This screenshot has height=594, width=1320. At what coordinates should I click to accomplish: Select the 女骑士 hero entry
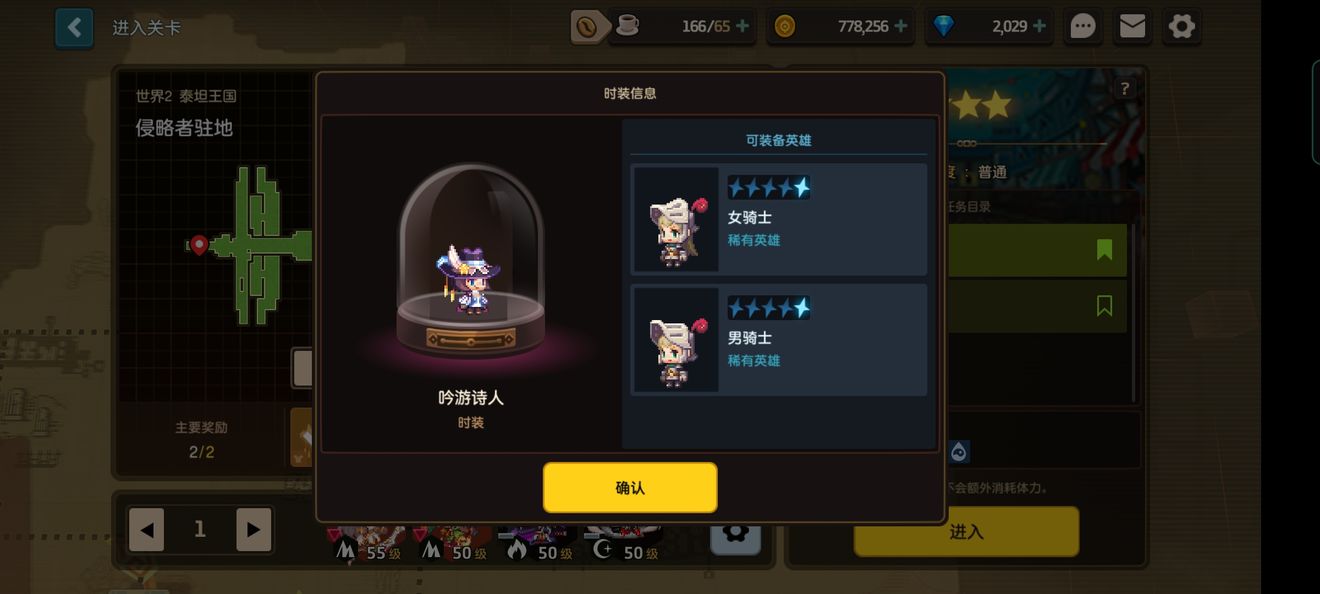[x=779, y=220]
